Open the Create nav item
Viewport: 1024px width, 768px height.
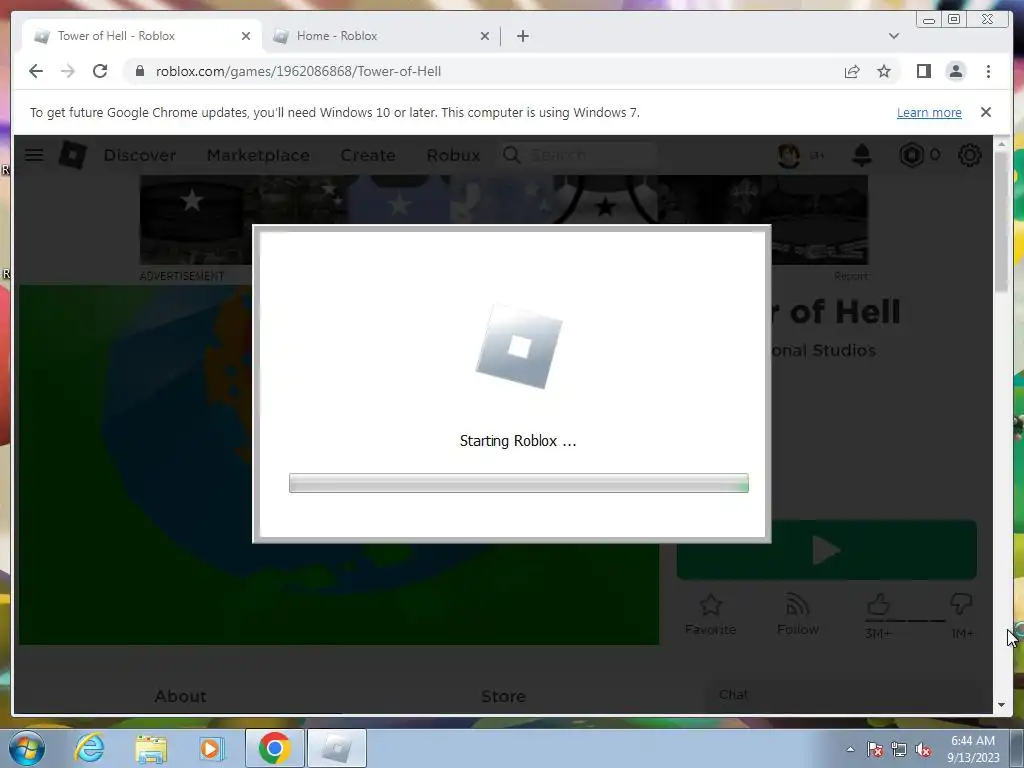[x=368, y=155]
